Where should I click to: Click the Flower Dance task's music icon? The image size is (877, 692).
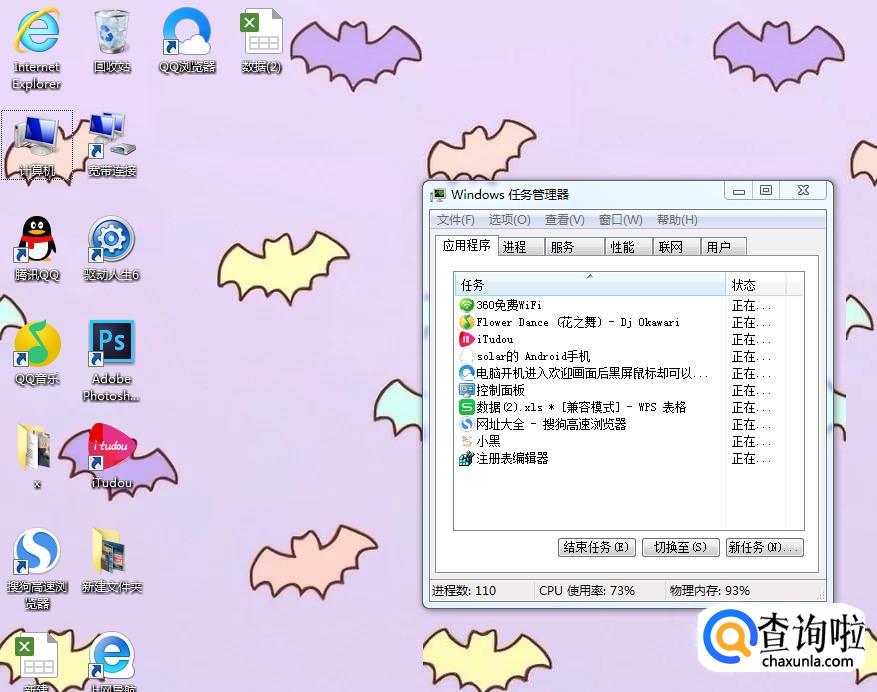466,322
